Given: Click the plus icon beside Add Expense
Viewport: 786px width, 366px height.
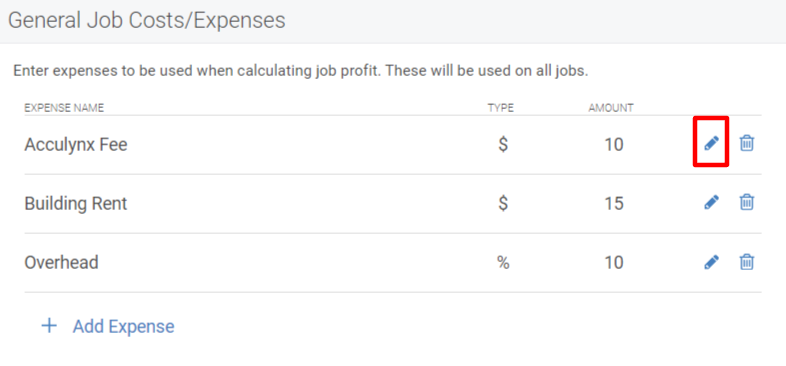Looking at the screenshot, I should [x=49, y=326].
